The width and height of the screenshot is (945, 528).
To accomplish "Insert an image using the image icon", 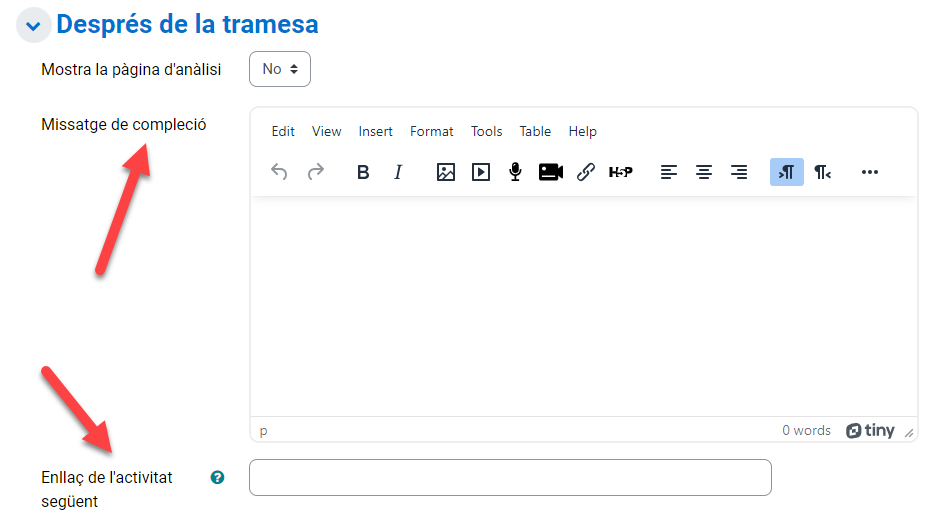I will pos(446,172).
